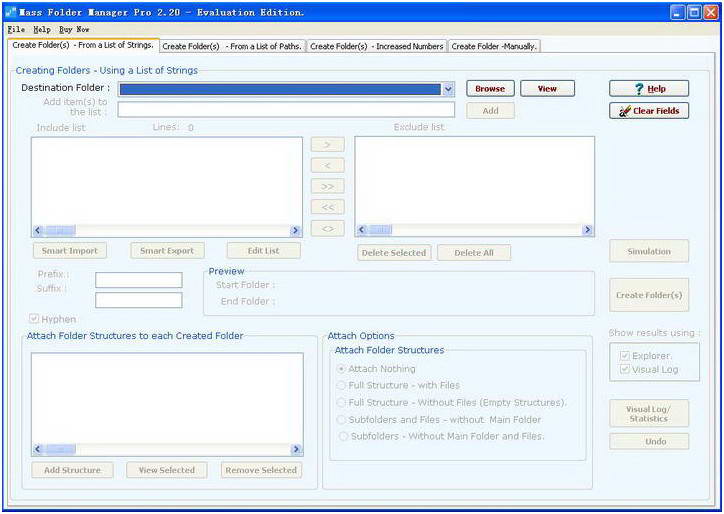This screenshot has height=514, width=724.
Task: Switch to From a List of Strings tab
Action: point(84,45)
